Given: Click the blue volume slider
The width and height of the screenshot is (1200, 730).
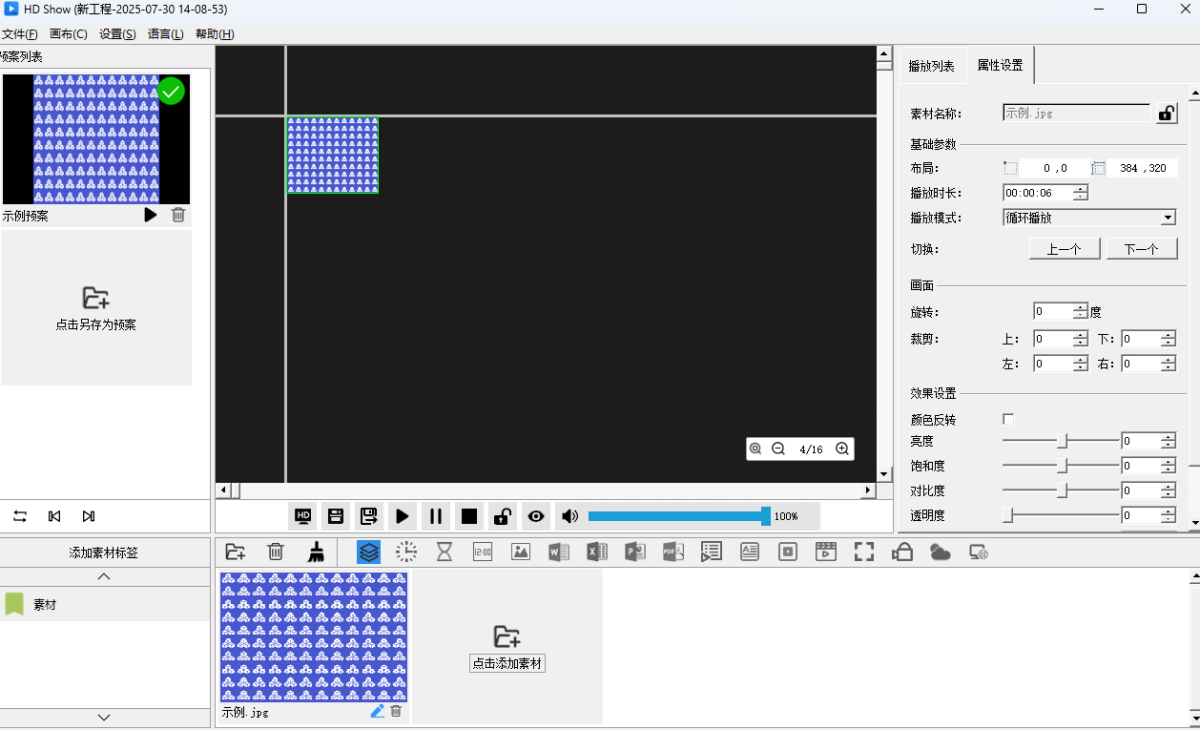Looking at the screenshot, I should point(678,517).
